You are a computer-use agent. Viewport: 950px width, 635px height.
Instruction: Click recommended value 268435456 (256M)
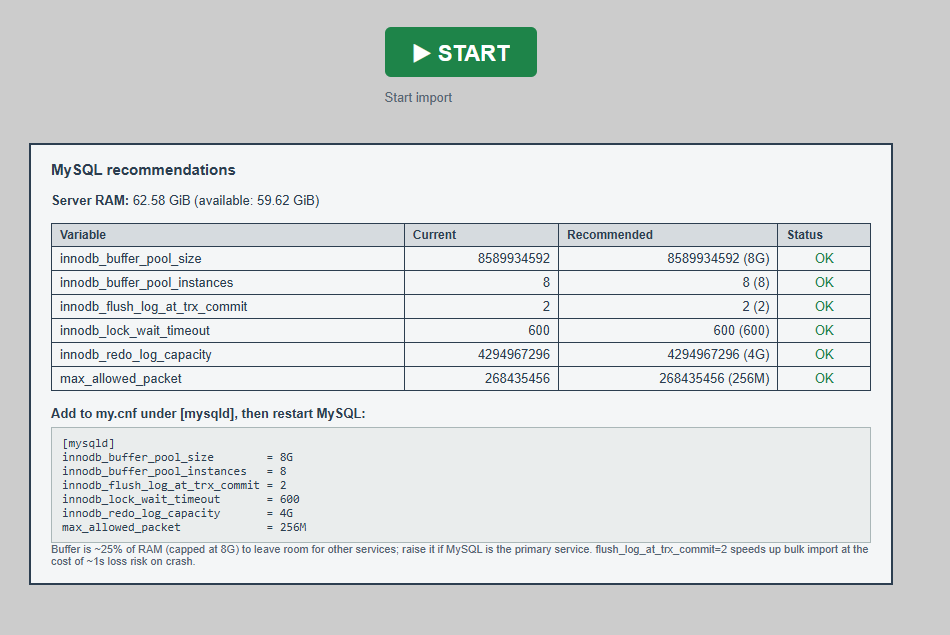pos(714,379)
